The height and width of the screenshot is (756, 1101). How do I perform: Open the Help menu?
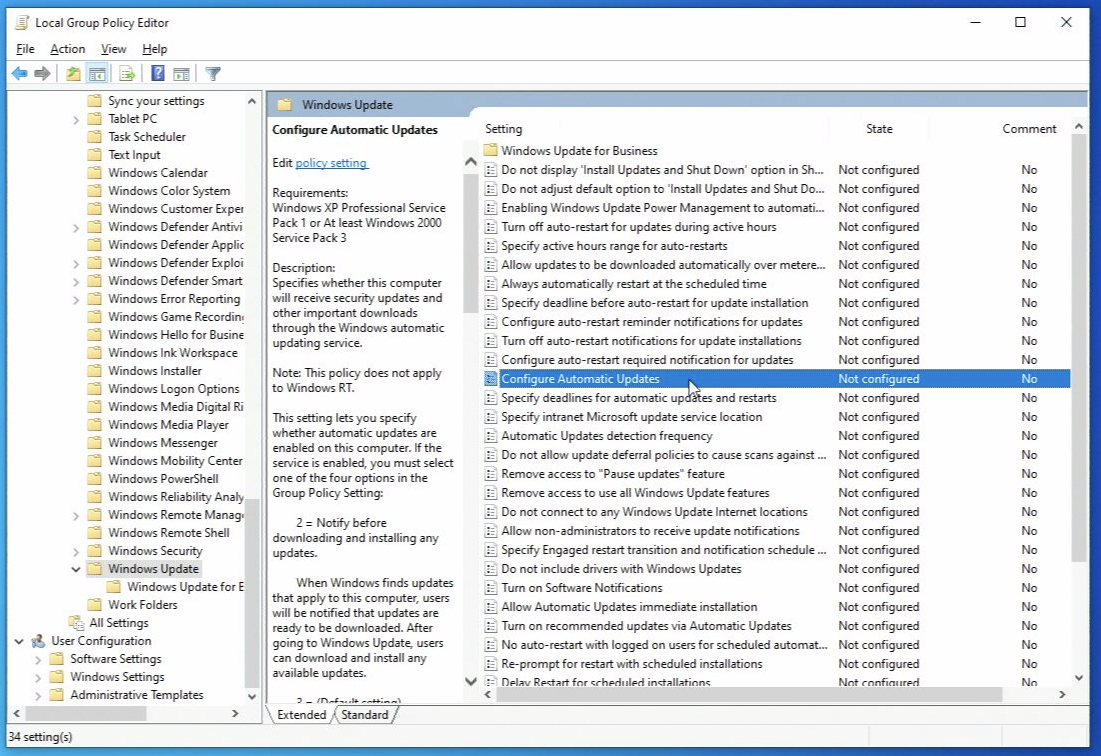(x=154, y=49)
